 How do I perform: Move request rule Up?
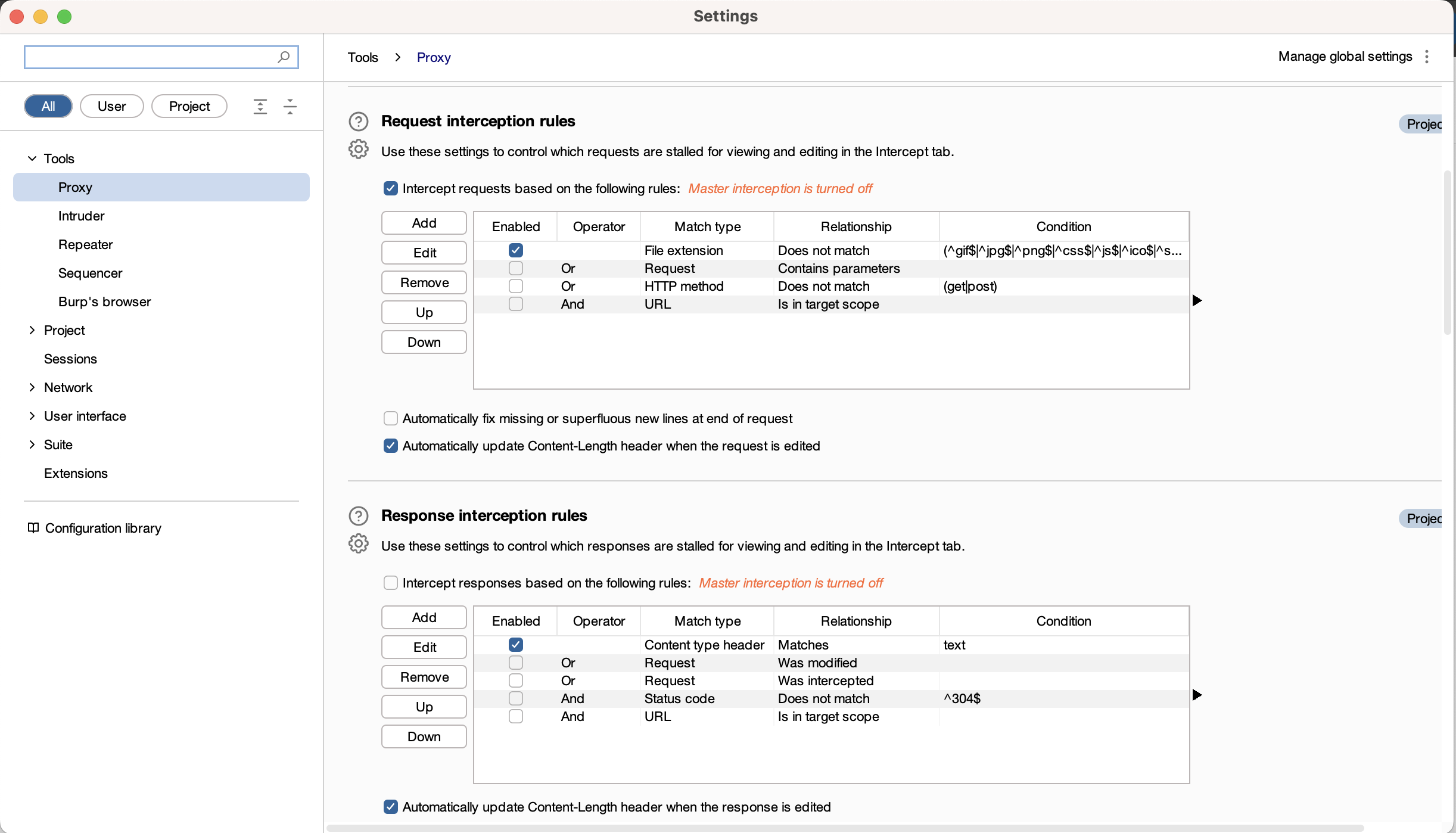coord(424,312)
